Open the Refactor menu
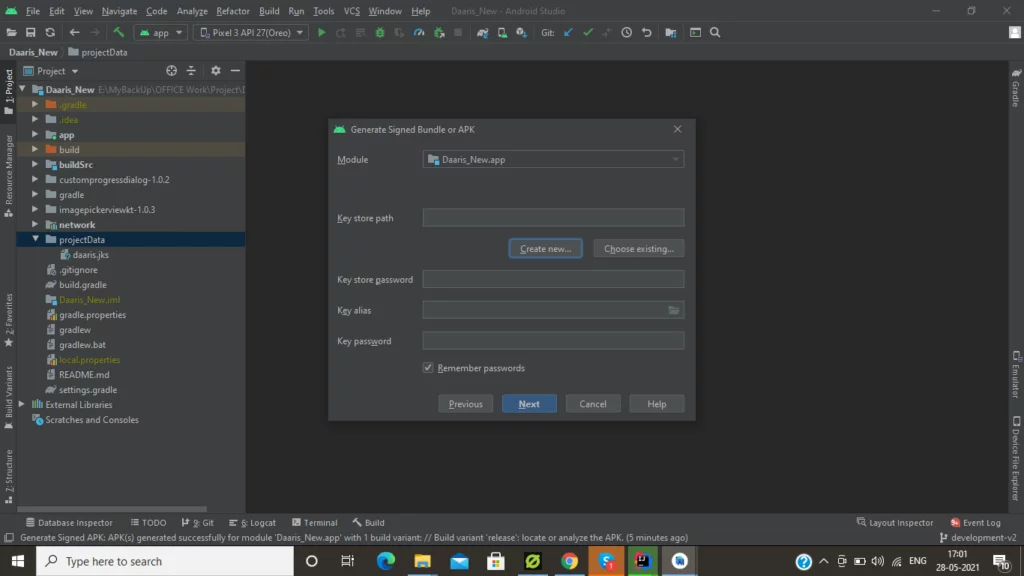Image resolution: width=1024 pixels, height=576 pixels. pos(233,11)
